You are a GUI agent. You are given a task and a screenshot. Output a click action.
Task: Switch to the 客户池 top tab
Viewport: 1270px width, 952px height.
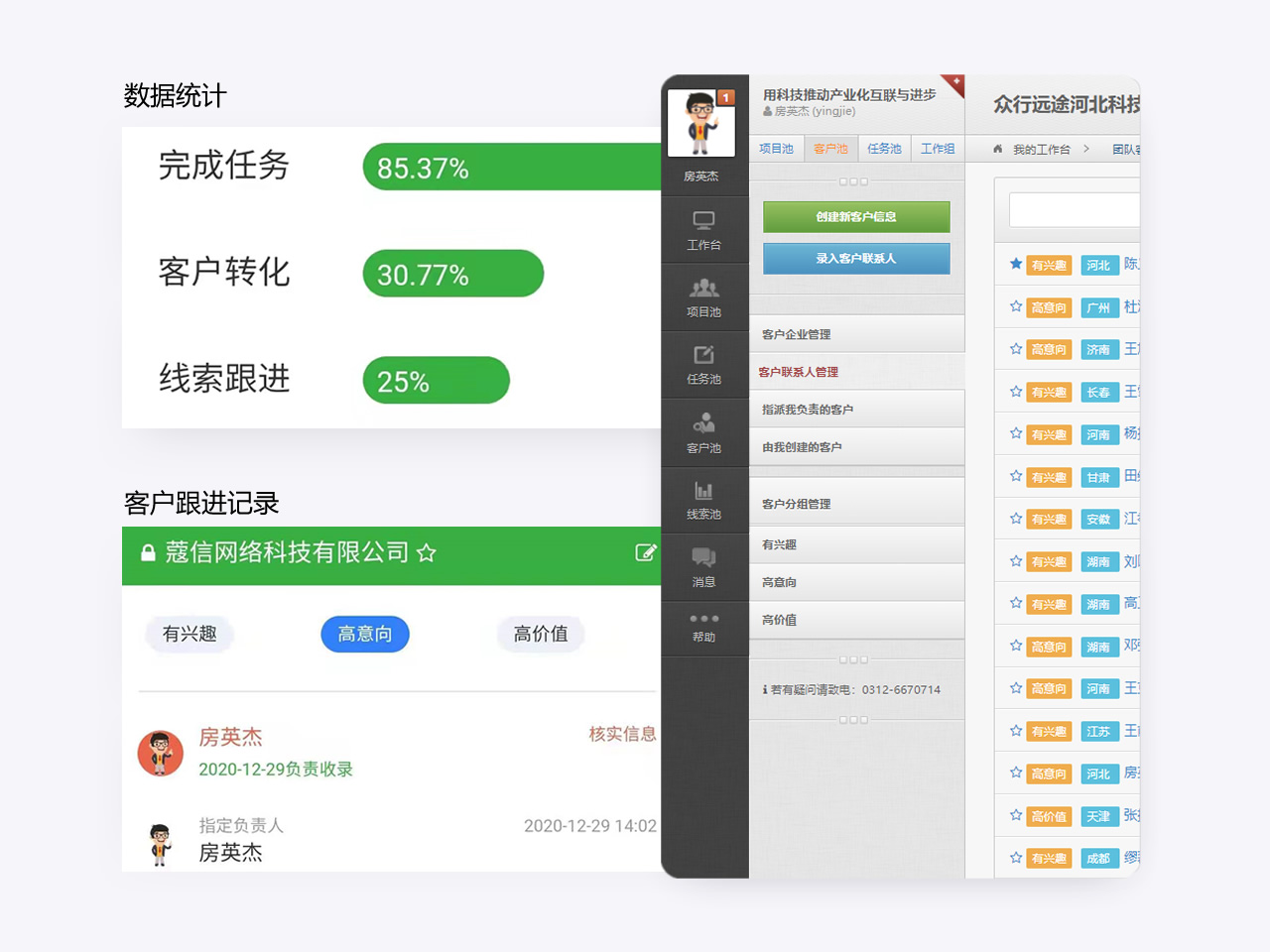tap(830, 149)
